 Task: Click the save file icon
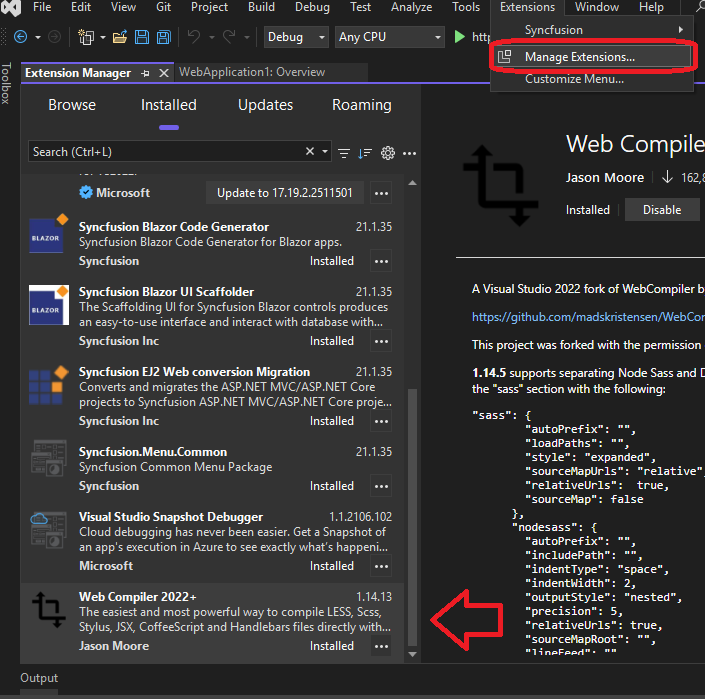pyautogui.click(x=142, y=37)
